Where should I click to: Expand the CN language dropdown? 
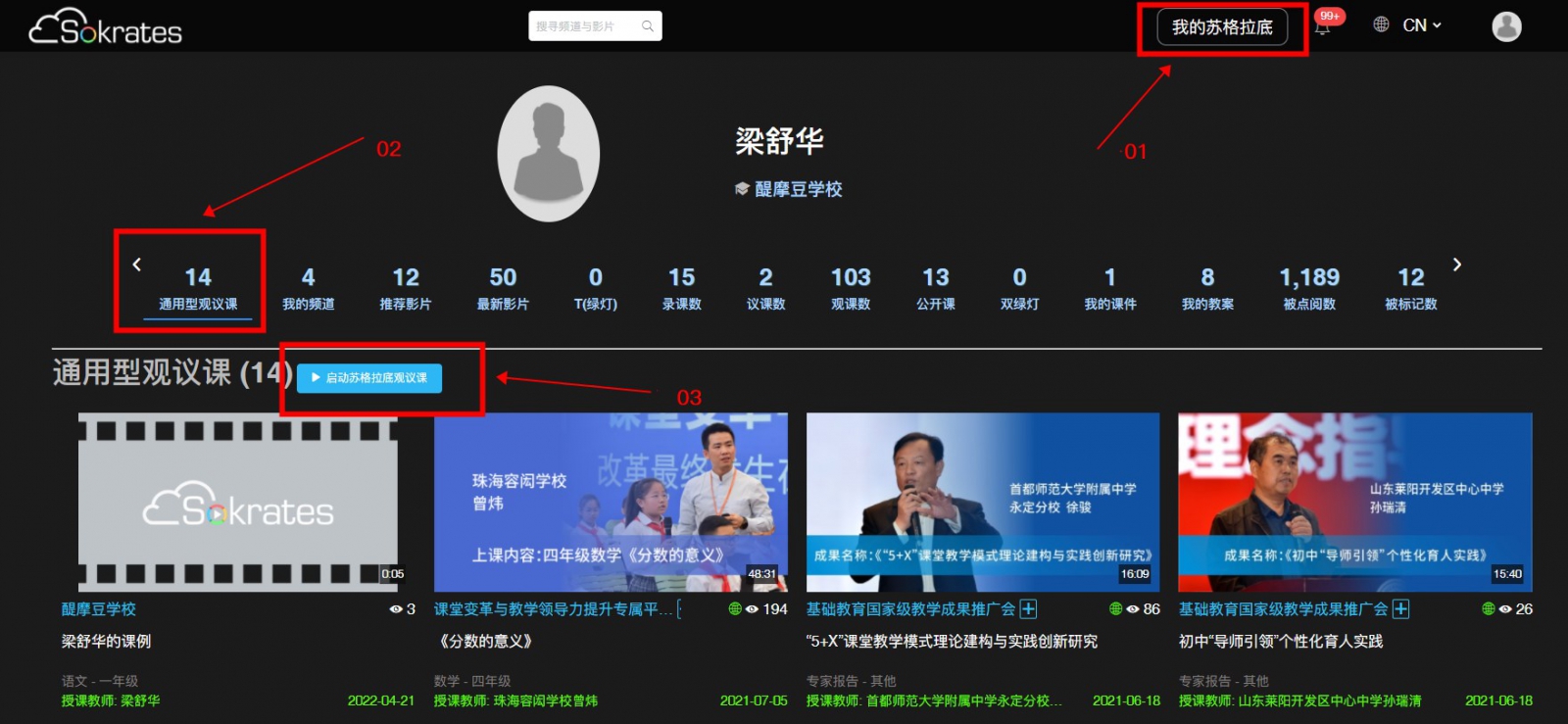[x=1422, y=25]
